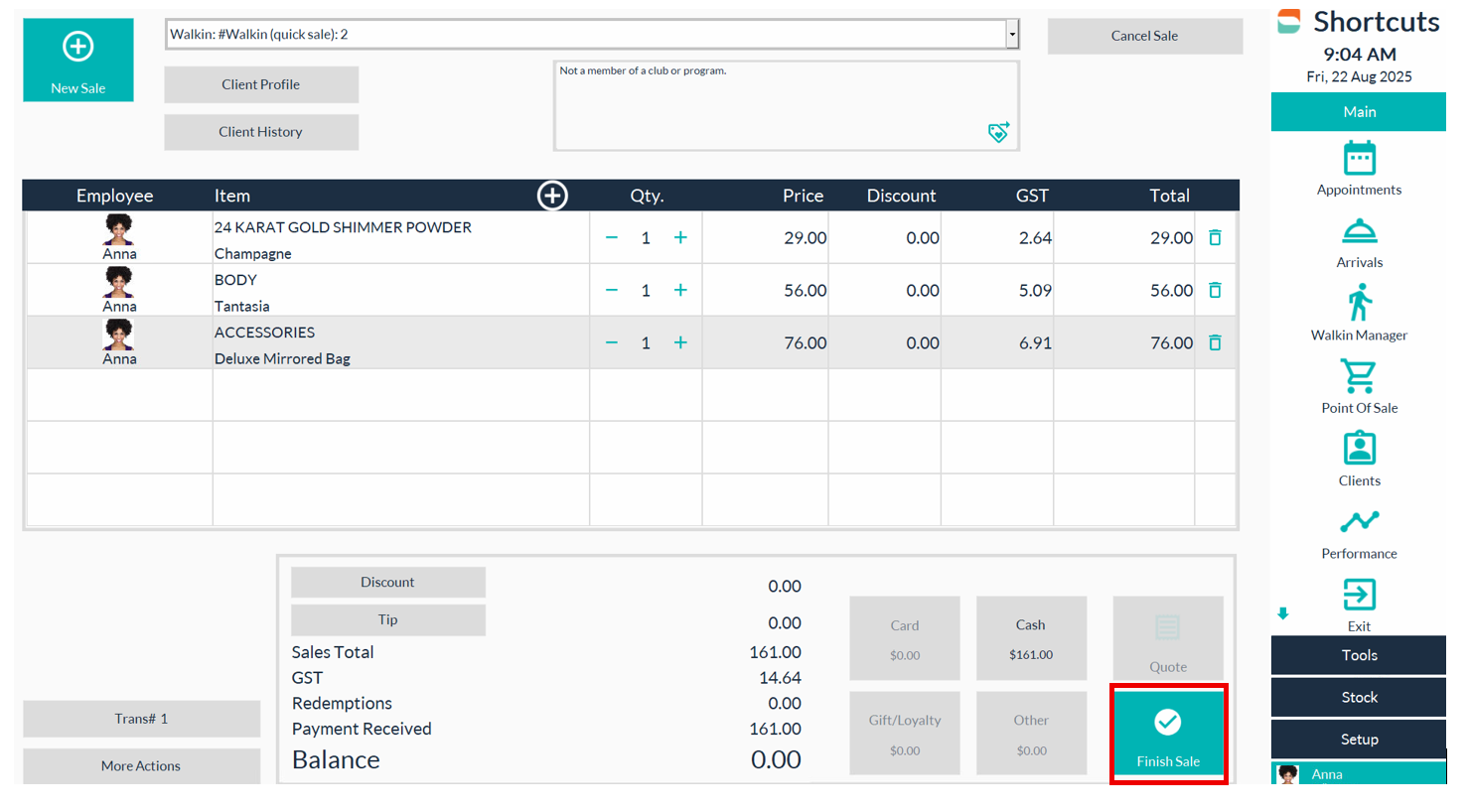The height and width of the screenshot is (812, 1470).
Task: Increase quantity of BODY Tantasia
Action: tap(680, 290)
